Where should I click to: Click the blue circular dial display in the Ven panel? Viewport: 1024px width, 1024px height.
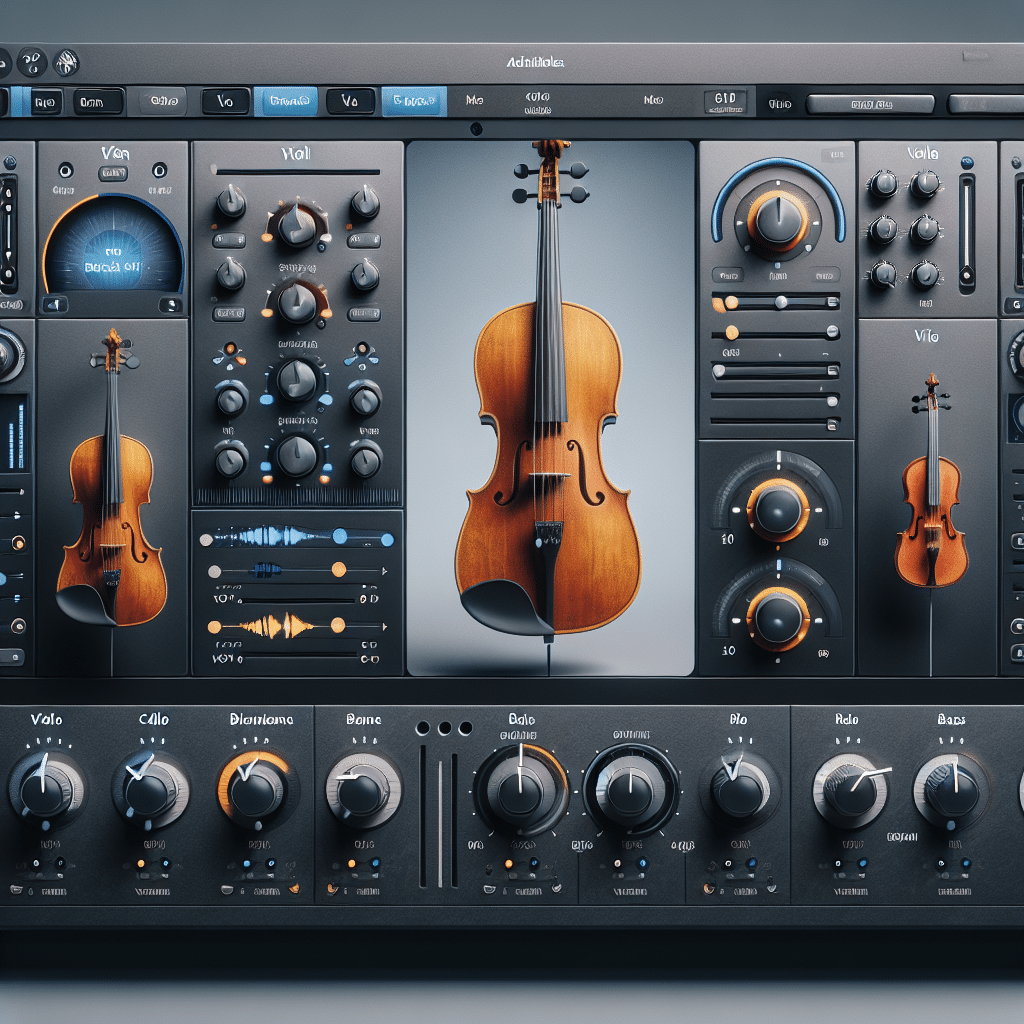pyautogui.click(x=114, y=245)
